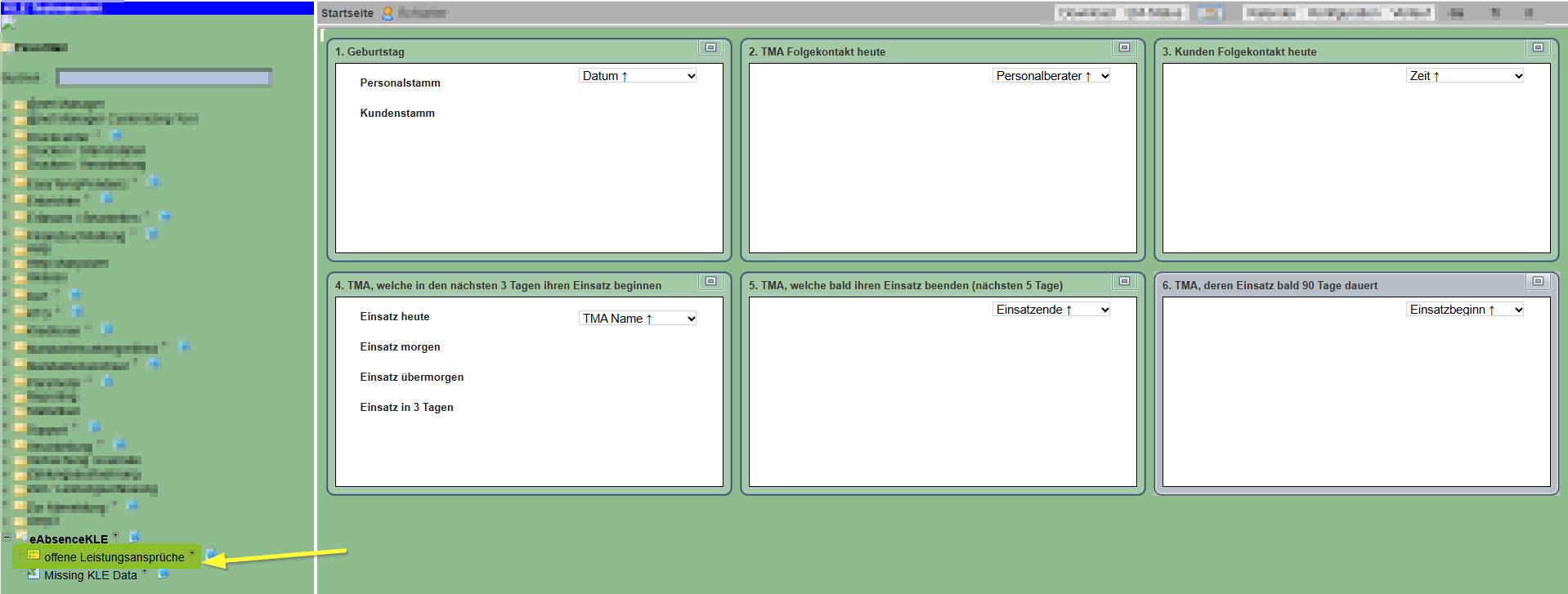Image resolution: width=1568 pixels, height=594 pixels.
Task: Collapse the eAbsenceKLE tree node
Action: click(x=7, y=538)
